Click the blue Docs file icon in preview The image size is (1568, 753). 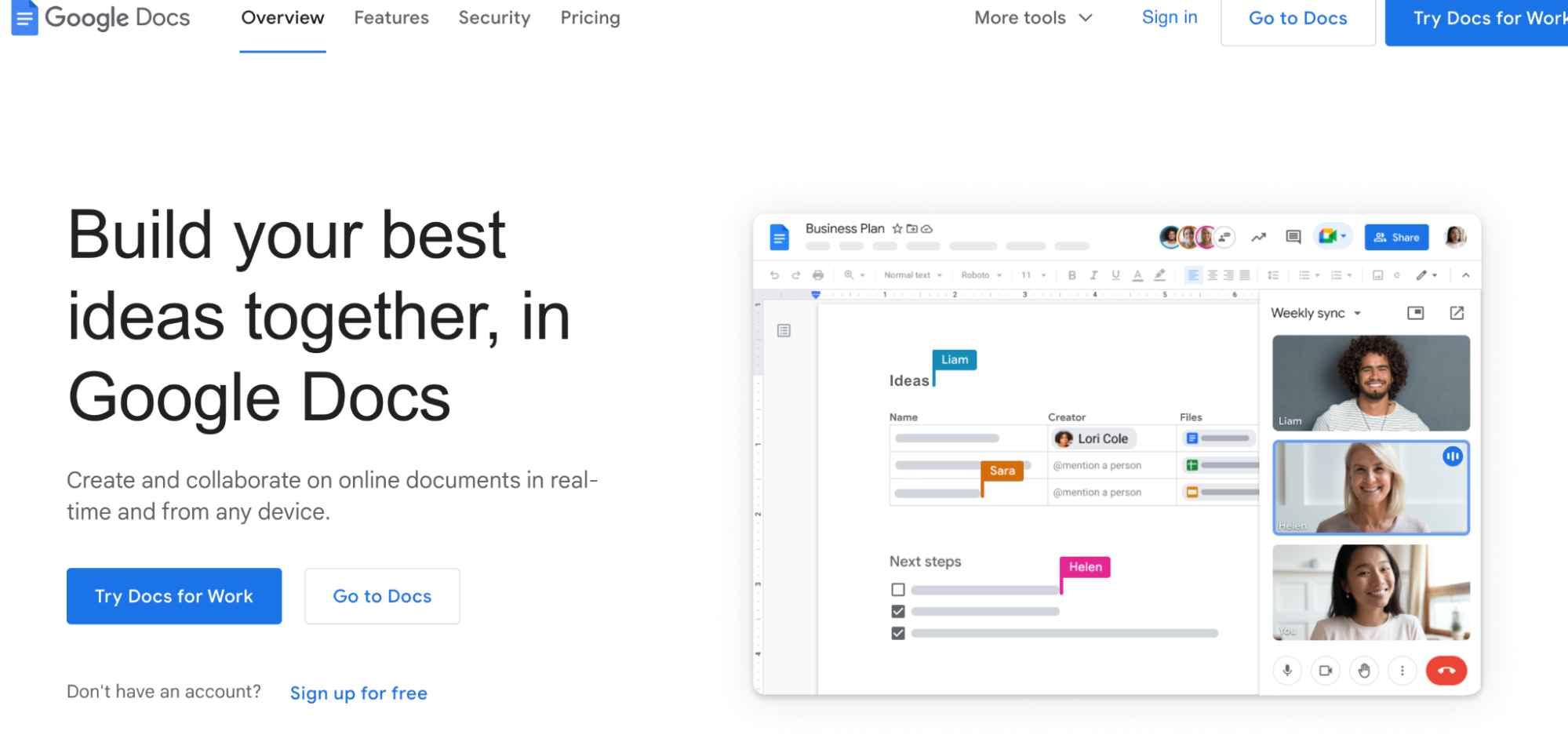click(779, 237)
